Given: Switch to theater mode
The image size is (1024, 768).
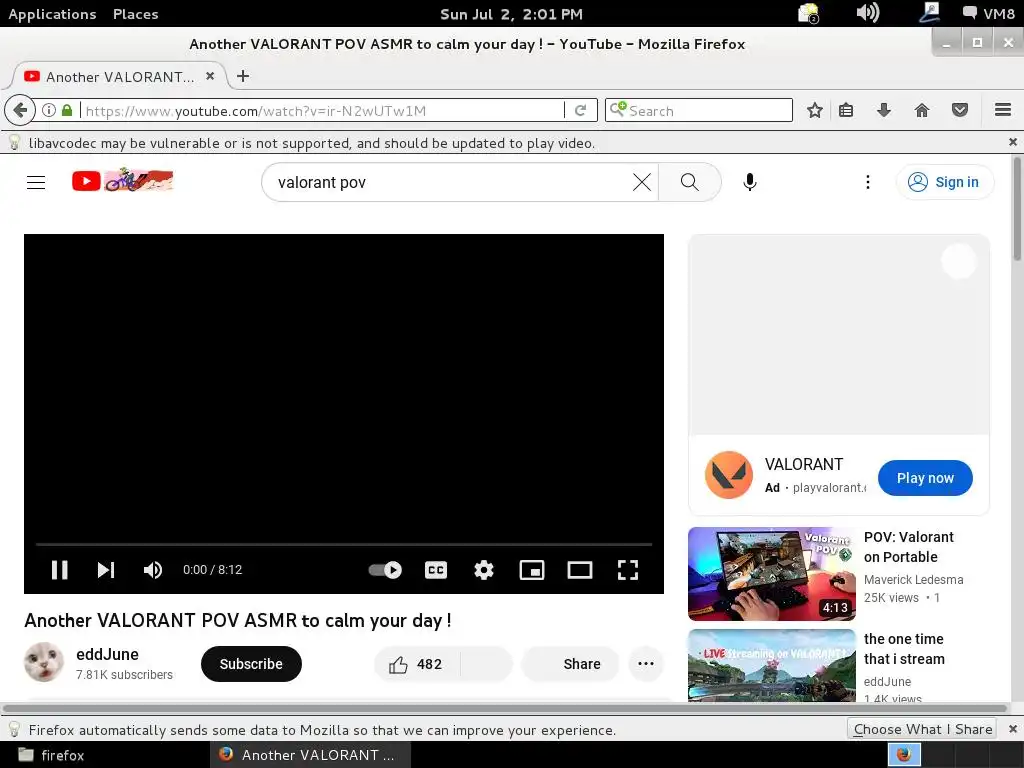Looking at the screenshot, I should point(580,569).
